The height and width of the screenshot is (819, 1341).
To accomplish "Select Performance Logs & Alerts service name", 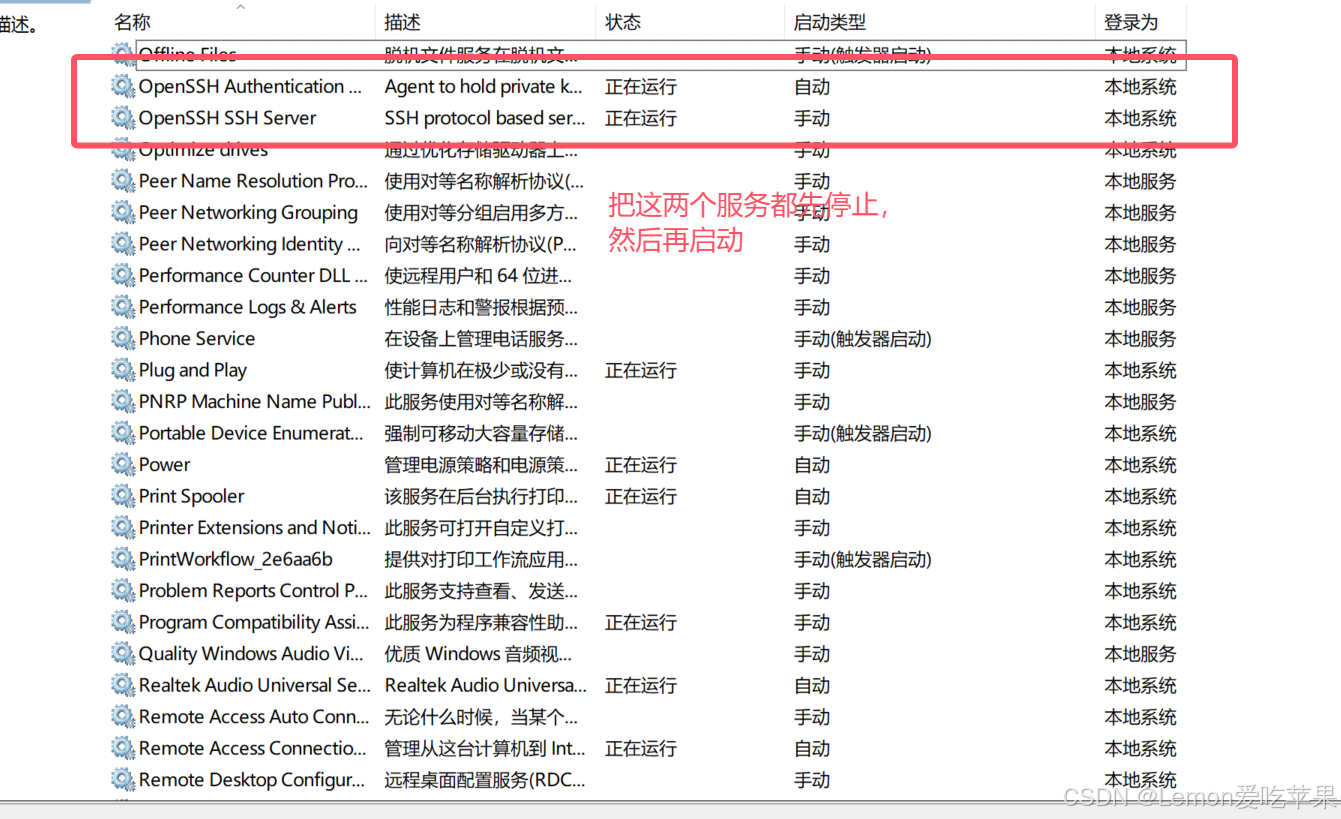I will click(x=247, y=307).
